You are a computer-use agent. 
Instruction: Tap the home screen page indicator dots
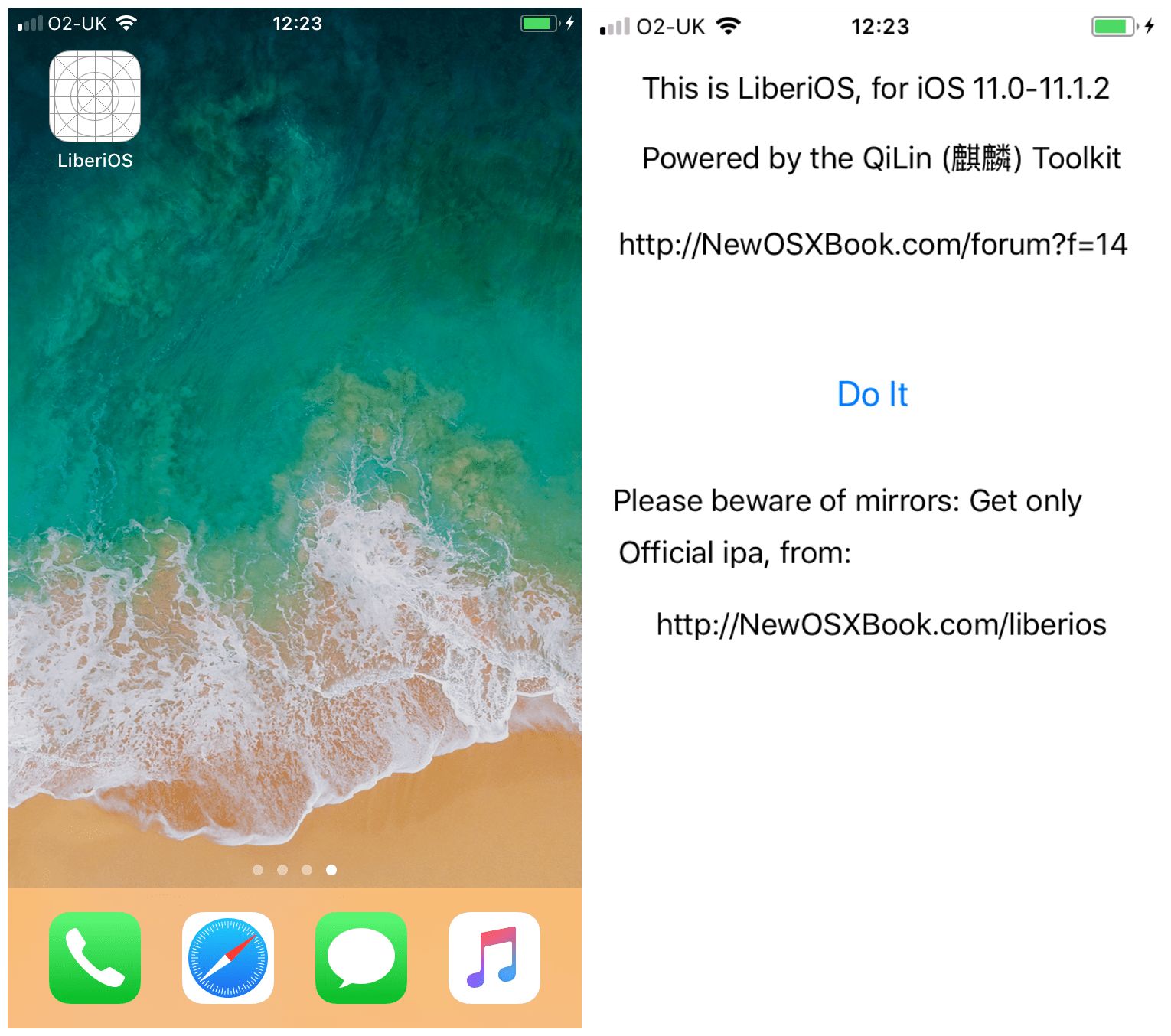pyautogui.click(x=295, y=870)
